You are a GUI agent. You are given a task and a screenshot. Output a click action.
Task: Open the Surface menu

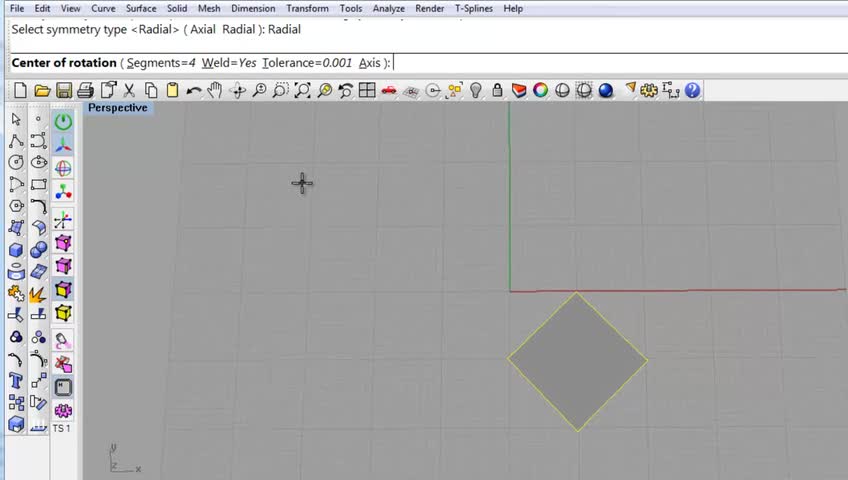141,8
